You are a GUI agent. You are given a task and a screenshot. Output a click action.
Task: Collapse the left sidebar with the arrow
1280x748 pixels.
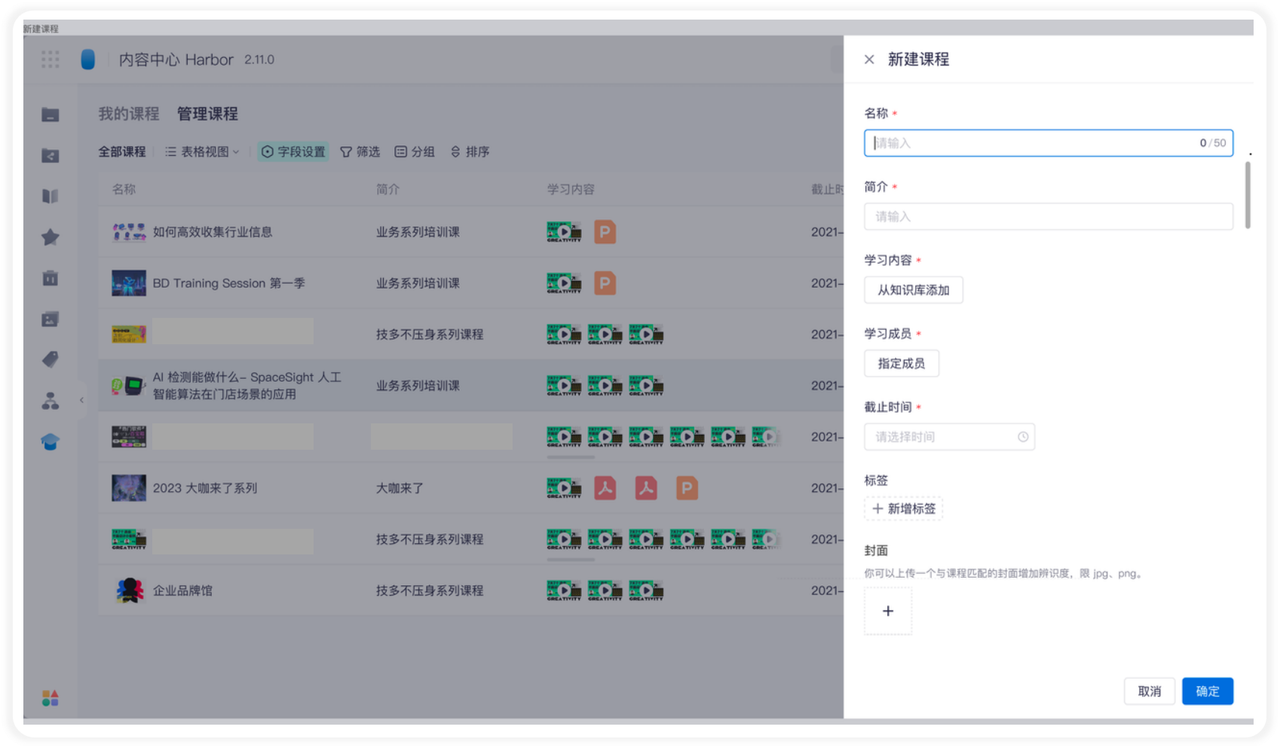pos(82,400)
